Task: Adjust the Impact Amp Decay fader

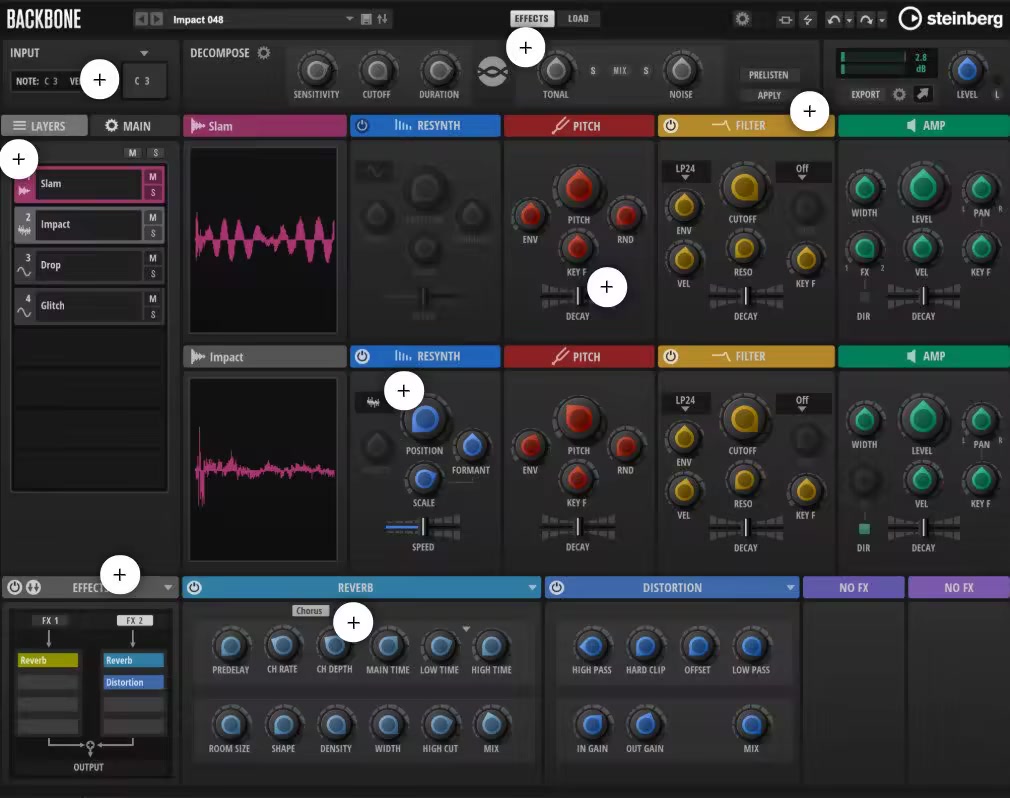Action: click(x=923, y=527)
